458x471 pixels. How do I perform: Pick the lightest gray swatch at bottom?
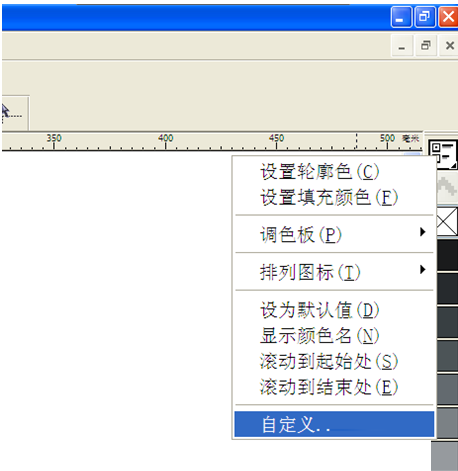(x=444, y=456)
